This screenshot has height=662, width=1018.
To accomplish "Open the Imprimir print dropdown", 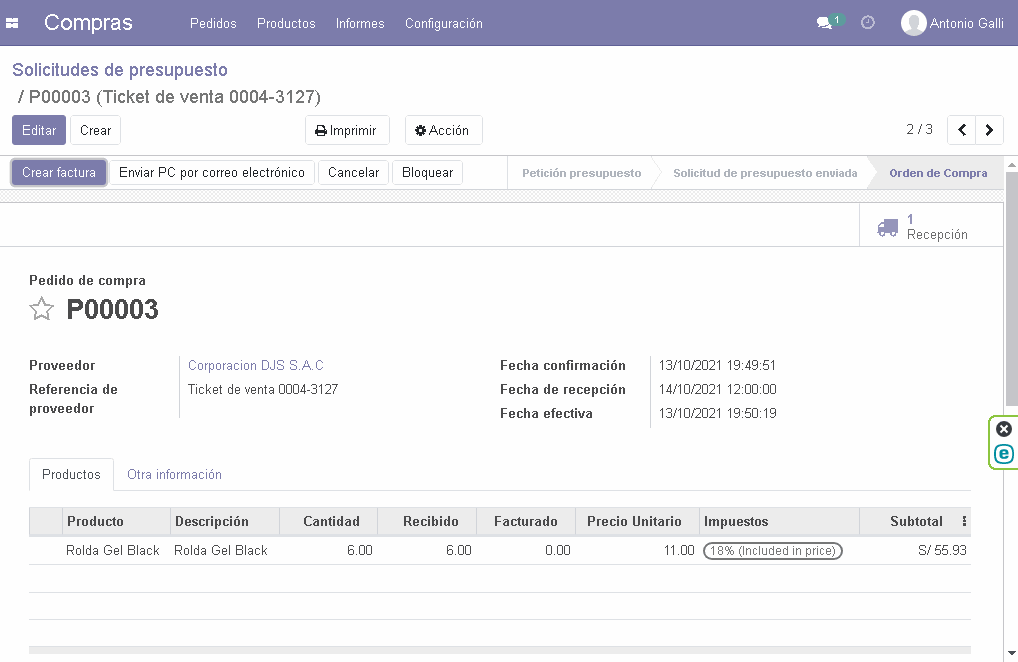I will (347, 130).
